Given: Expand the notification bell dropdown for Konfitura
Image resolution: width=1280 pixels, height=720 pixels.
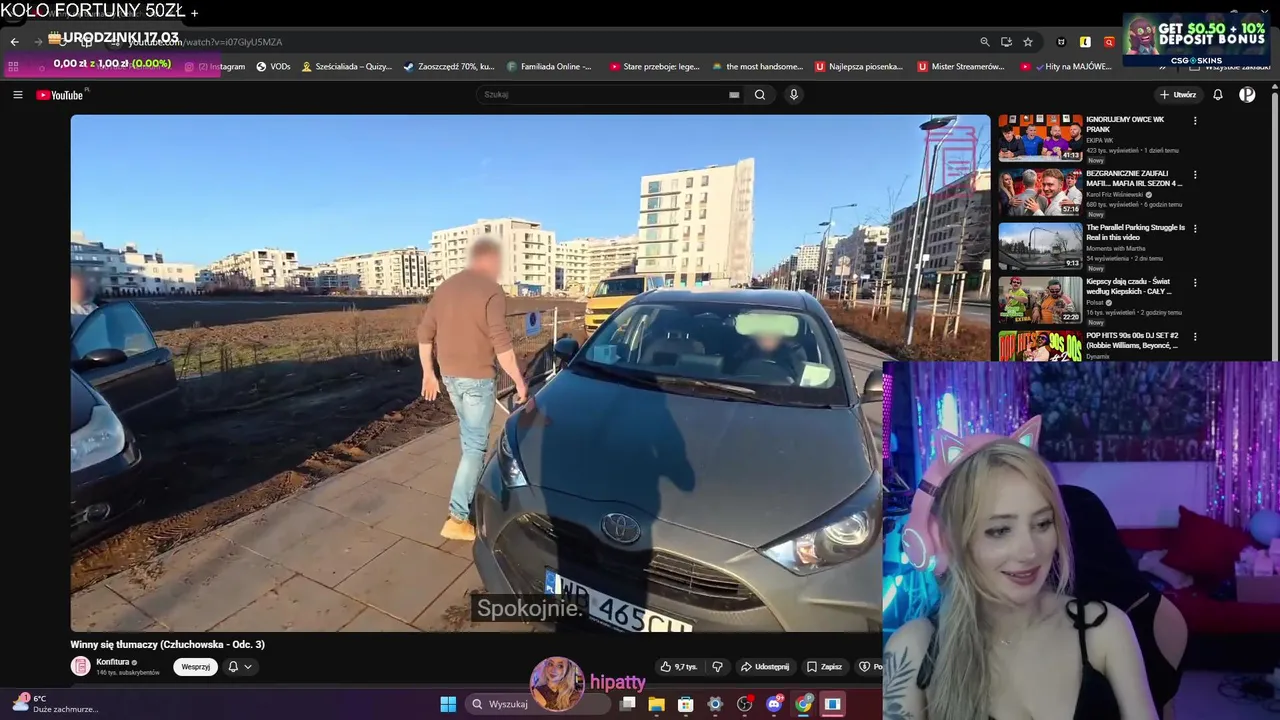Looking at the screenshot, I should pos(239,667).
